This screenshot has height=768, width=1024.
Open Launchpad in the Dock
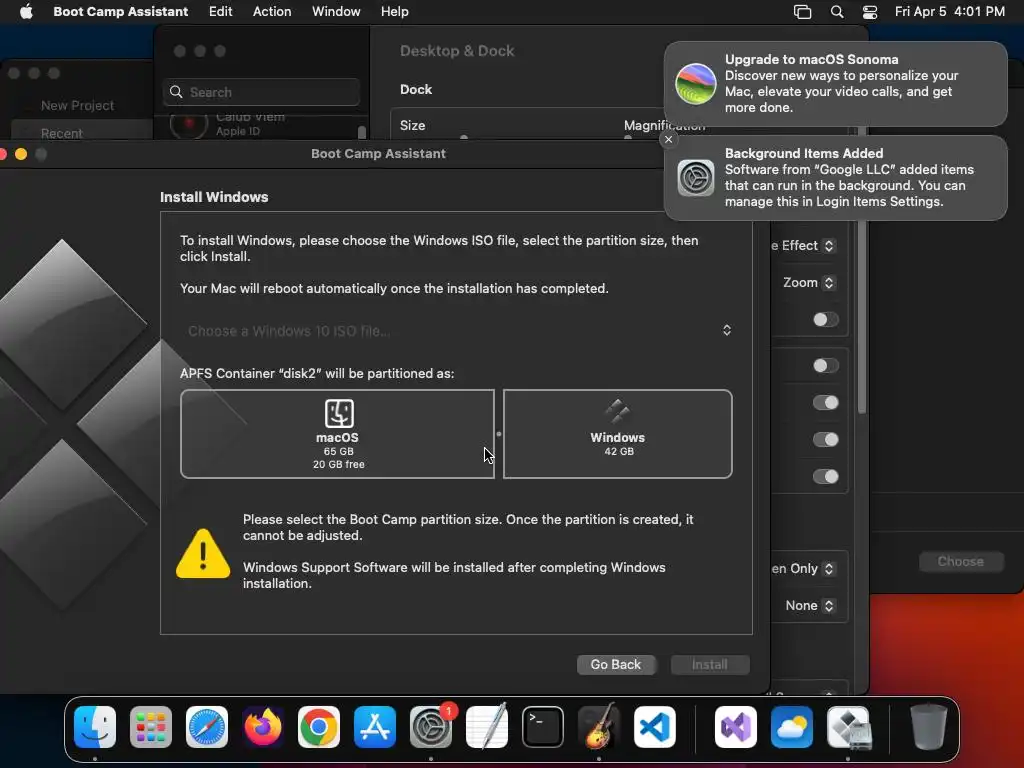pyautogui.click(x=151, y=727)
